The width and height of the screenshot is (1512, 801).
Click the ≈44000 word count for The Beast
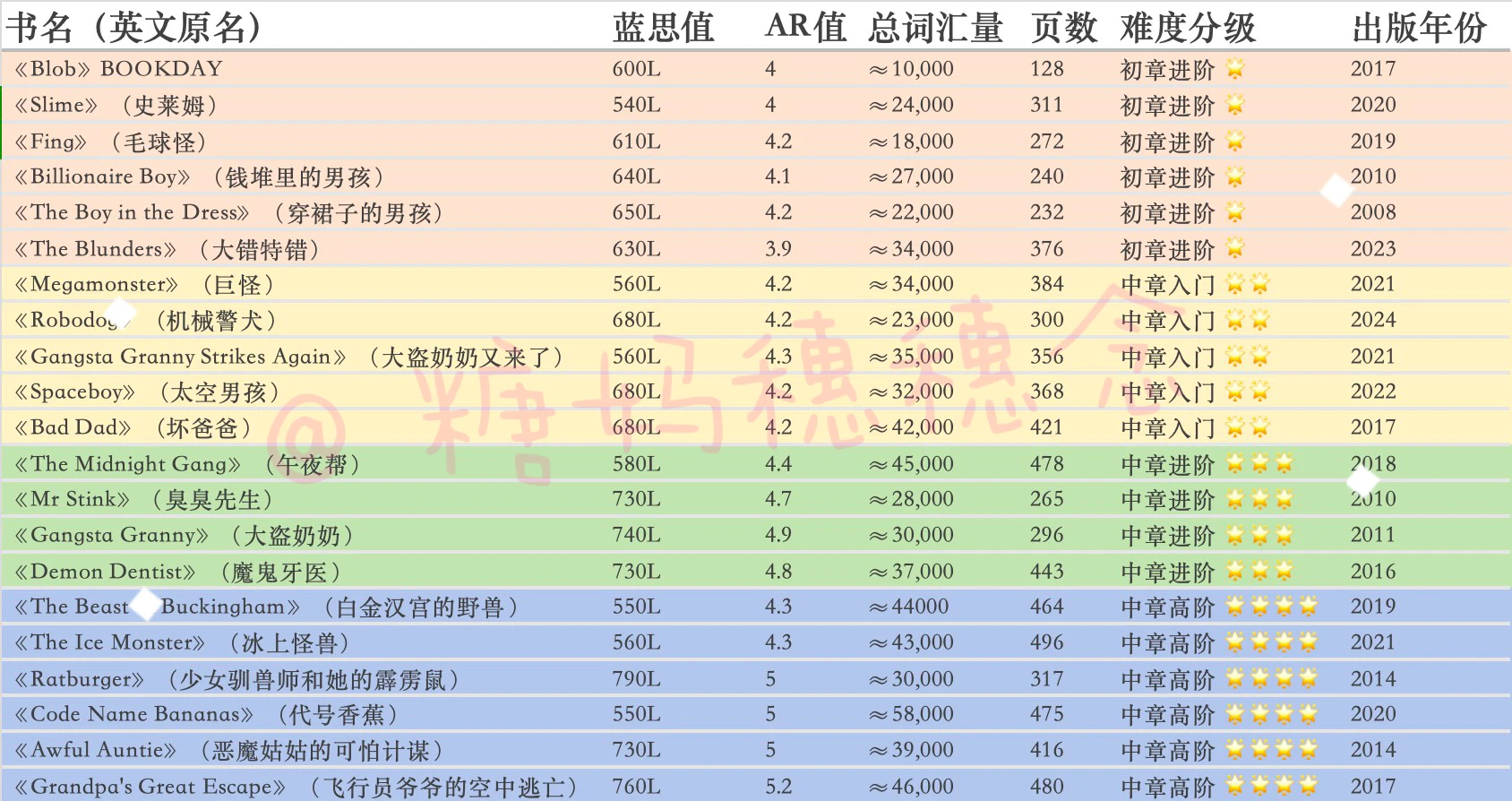coord(908,607)
